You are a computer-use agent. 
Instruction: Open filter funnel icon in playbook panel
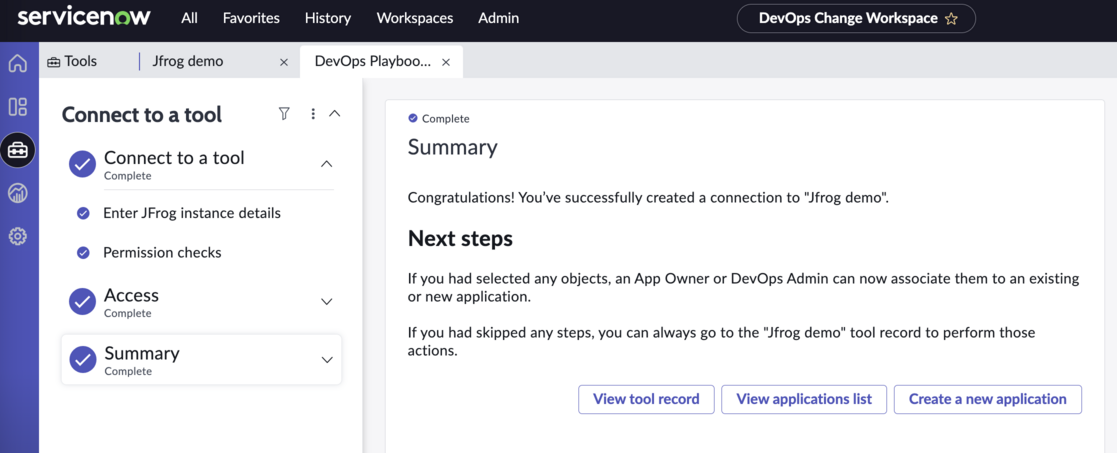(x=284, y=113)
